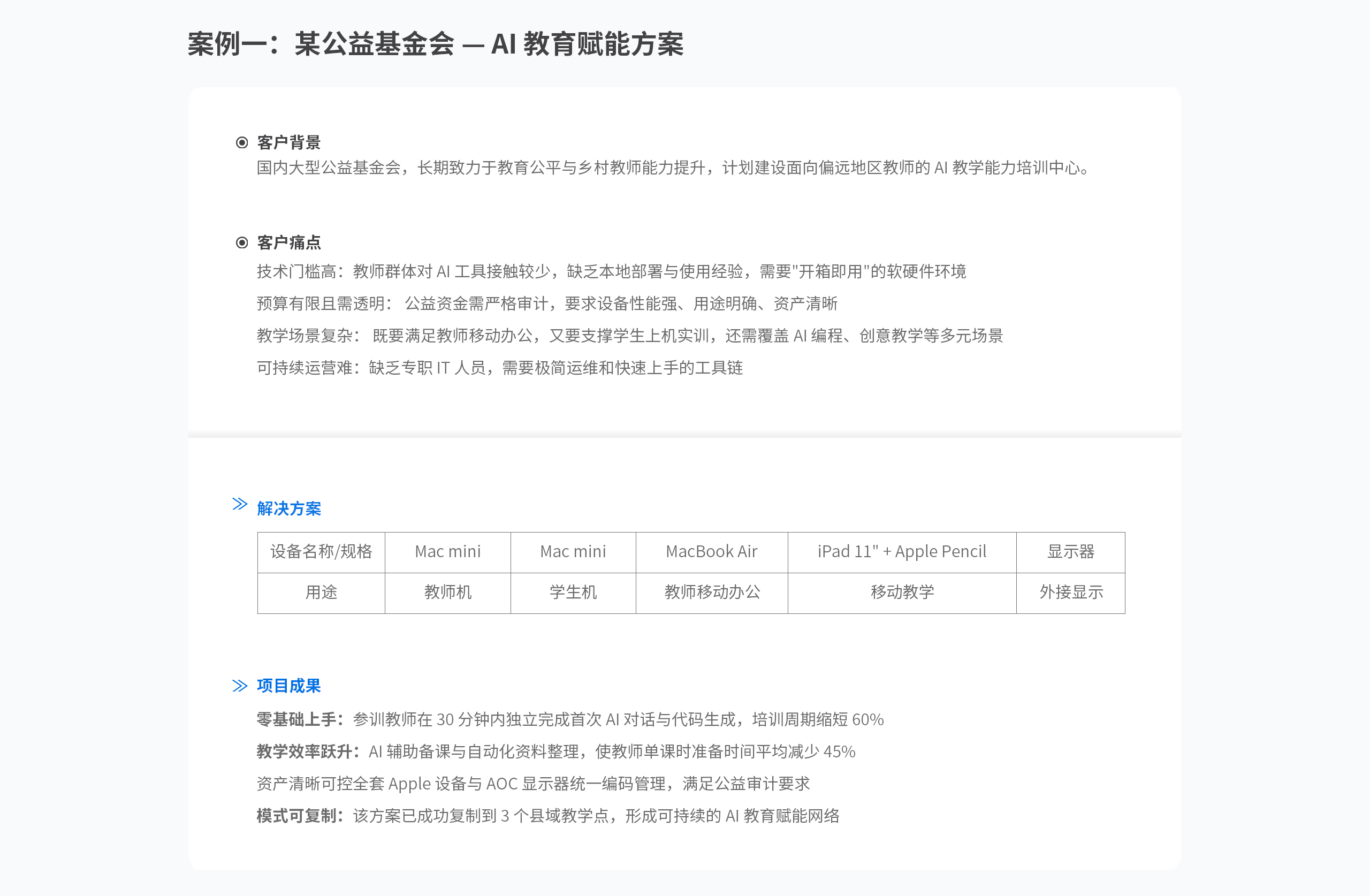This screenshot has height=896, width=1370.
Task: Click the result line starting 教学效率跃升
Action: tap(556, 752)
